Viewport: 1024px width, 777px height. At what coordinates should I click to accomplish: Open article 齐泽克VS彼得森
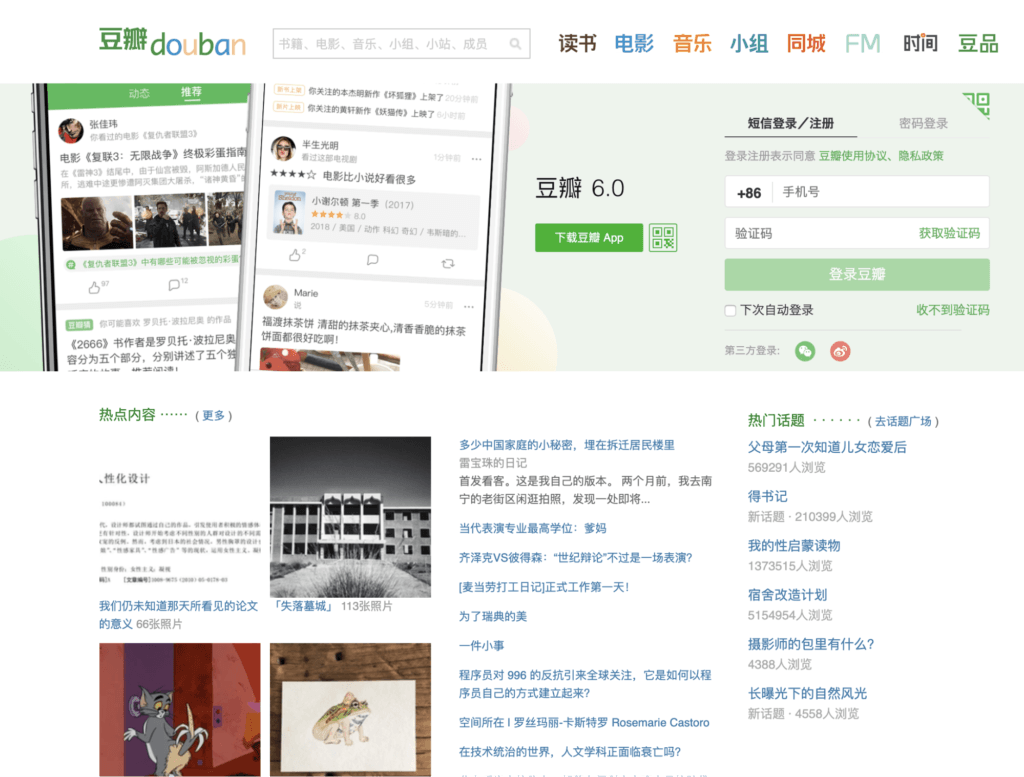pyautogui.click(x=575, y=558)
